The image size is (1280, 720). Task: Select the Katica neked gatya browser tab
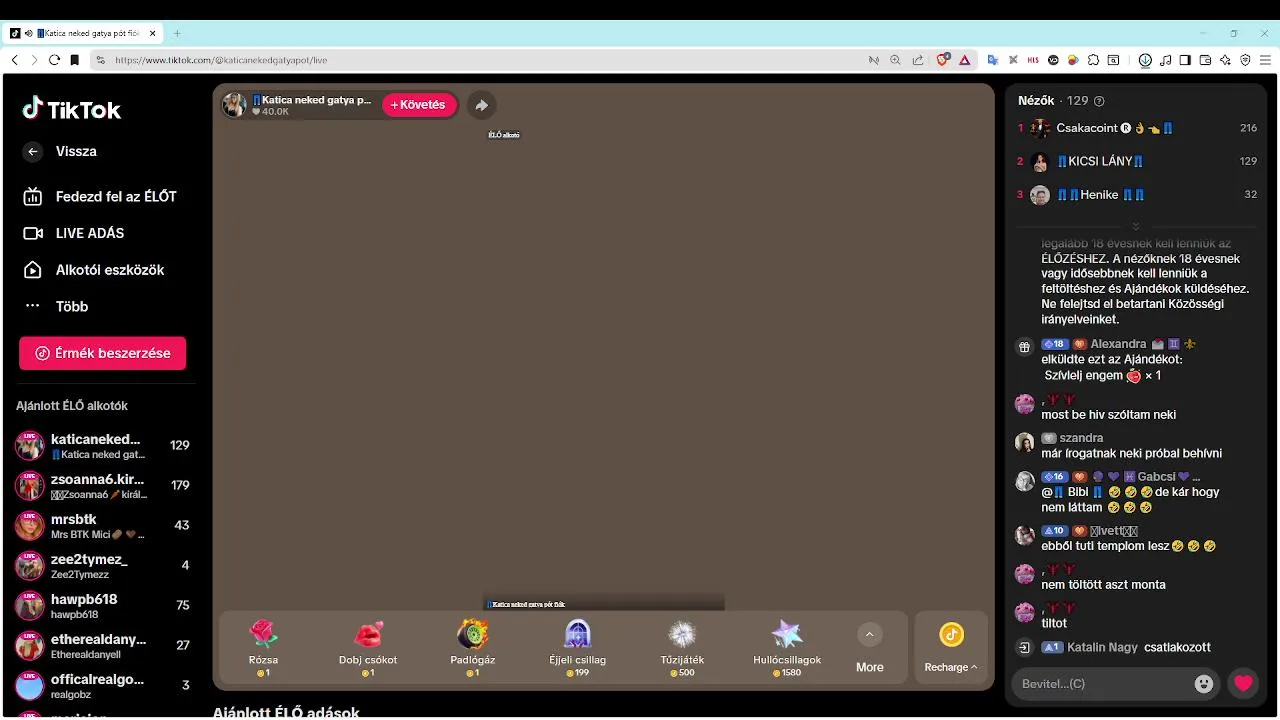[x=84, y=33]
